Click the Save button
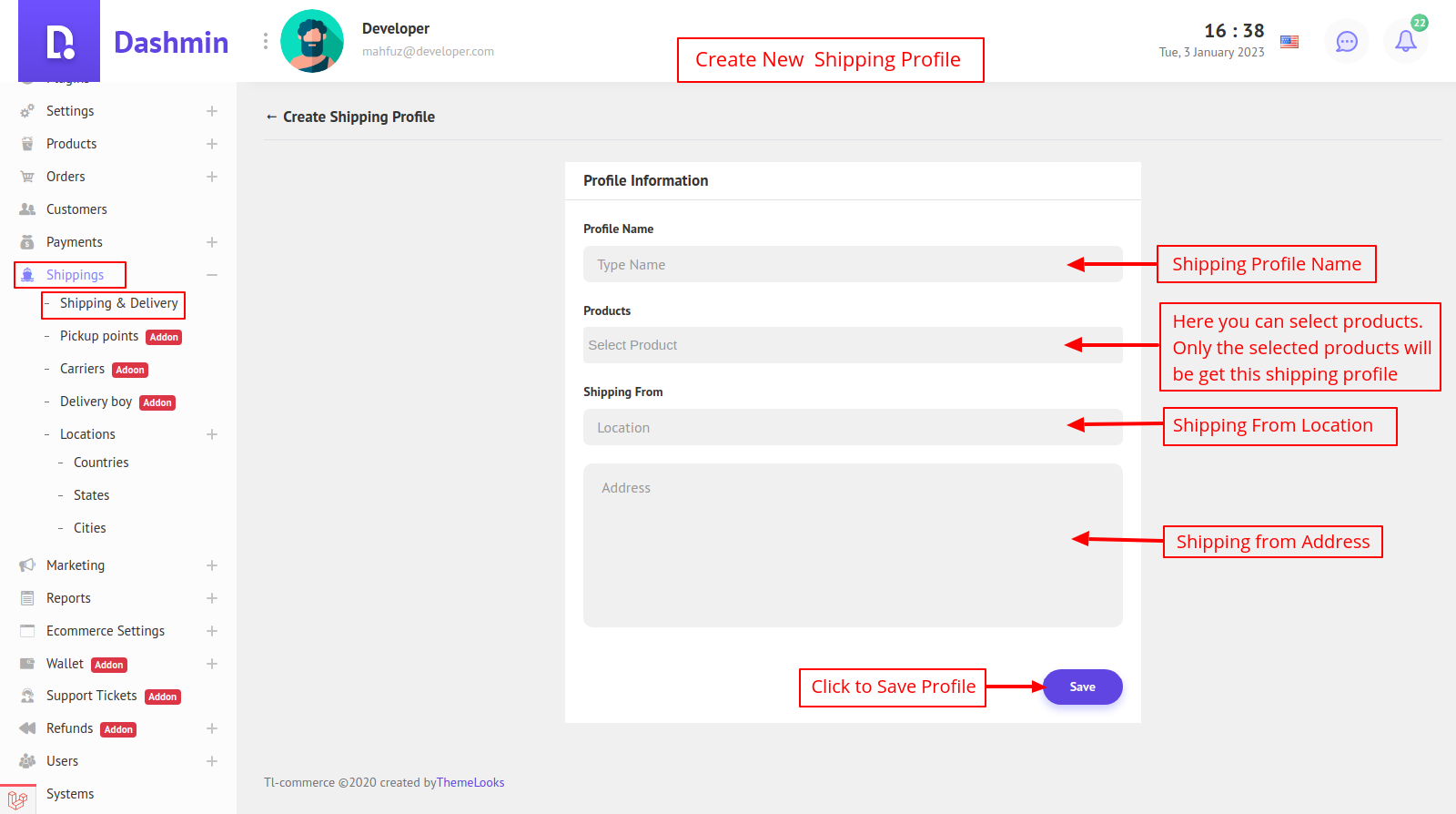 click(1082, 687)
